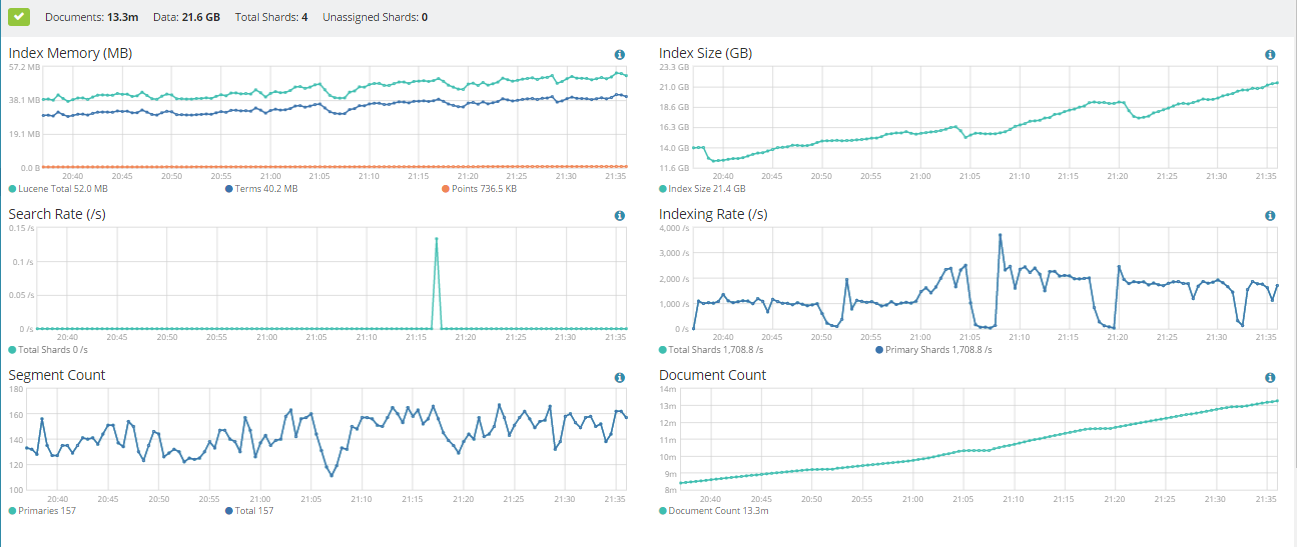Click the green status checkmark icon
This screenshot has width=1297, height=547.
pos(20,16)
